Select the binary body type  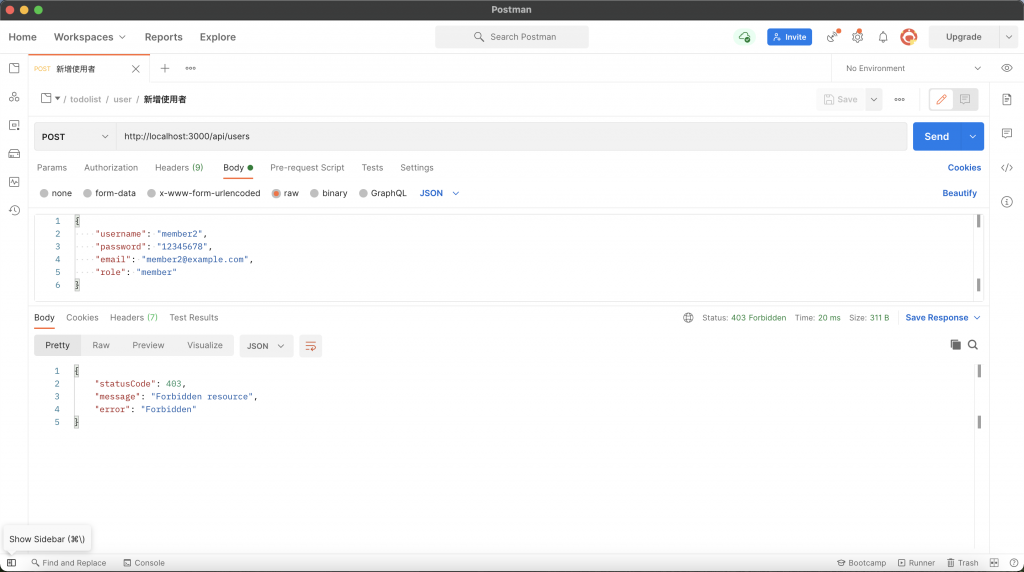click(329, 193)
